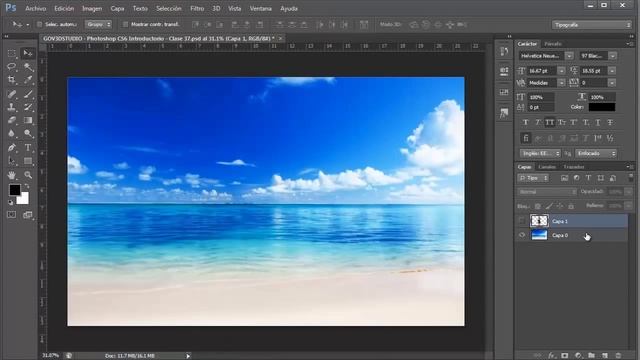
Task: Show the hidden Capa 1 layer
Action: coord(522,221)
